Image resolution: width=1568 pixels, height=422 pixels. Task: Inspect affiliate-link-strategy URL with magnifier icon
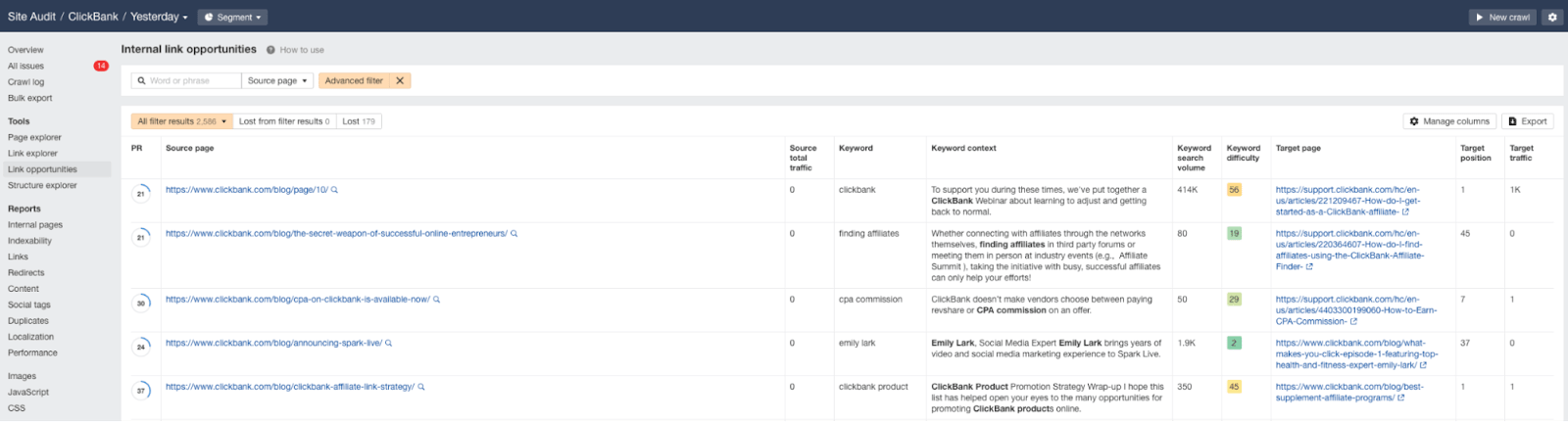point(421,387)
